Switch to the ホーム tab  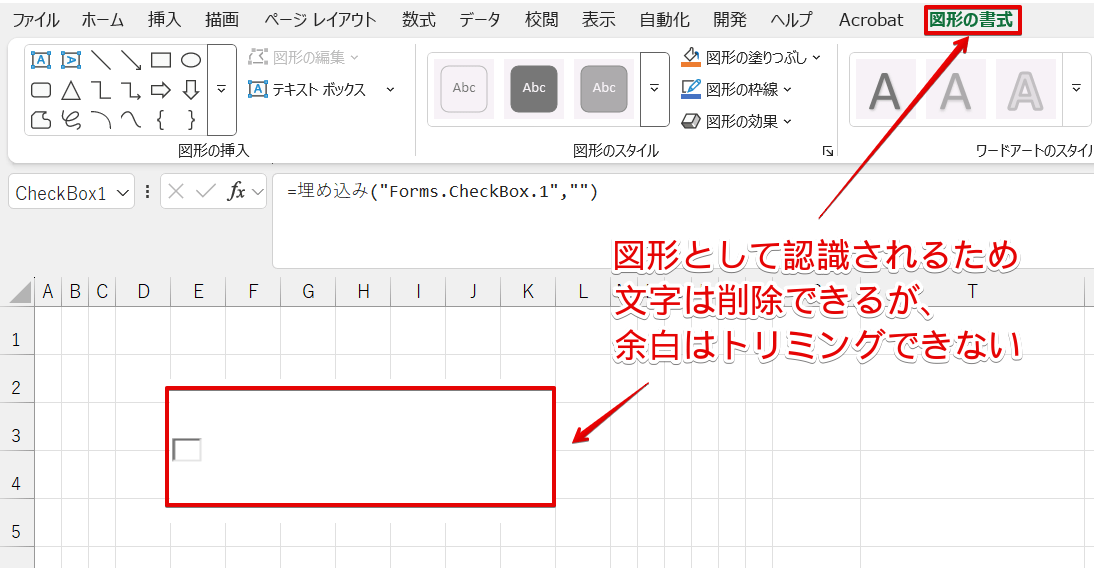click(103, 20)
